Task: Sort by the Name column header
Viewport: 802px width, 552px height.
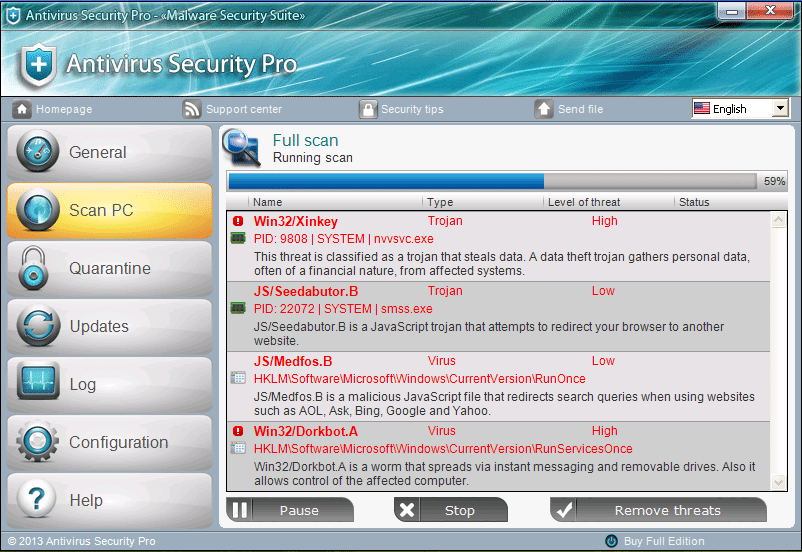Action: (268, 202)
